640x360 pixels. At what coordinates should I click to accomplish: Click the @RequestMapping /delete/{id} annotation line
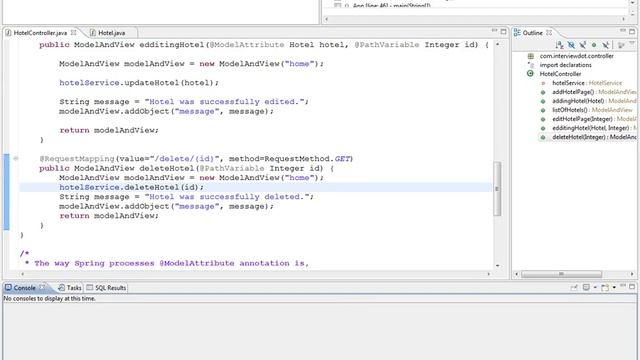pyautogui.click(x=196, y=159)
